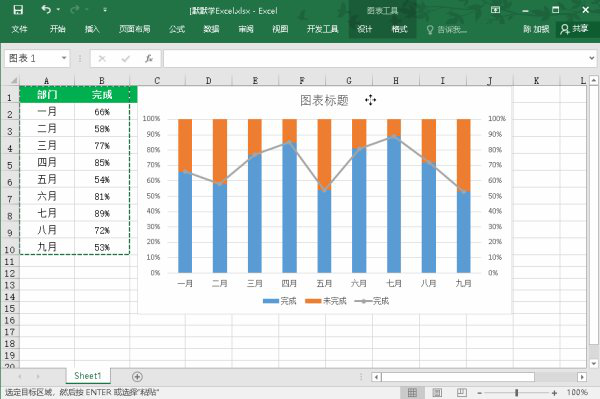Select cell with value 85%

pos(102,163)
